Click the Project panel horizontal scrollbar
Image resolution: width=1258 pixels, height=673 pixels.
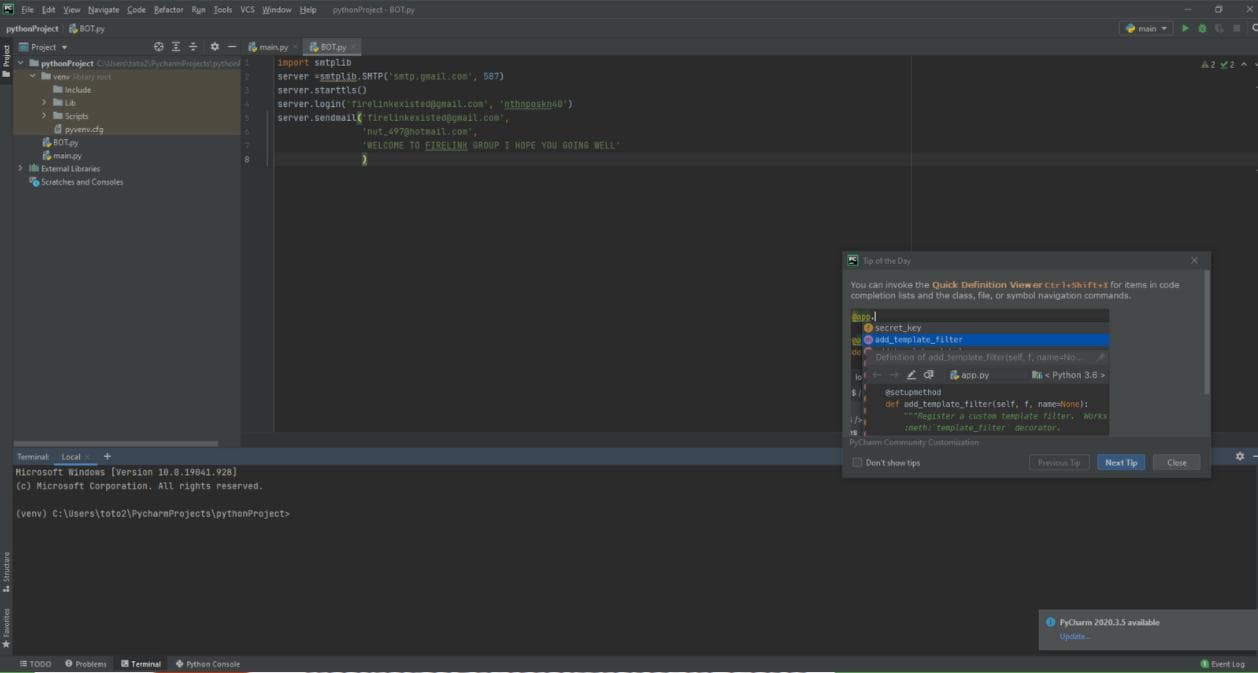[x=115, y=443]
